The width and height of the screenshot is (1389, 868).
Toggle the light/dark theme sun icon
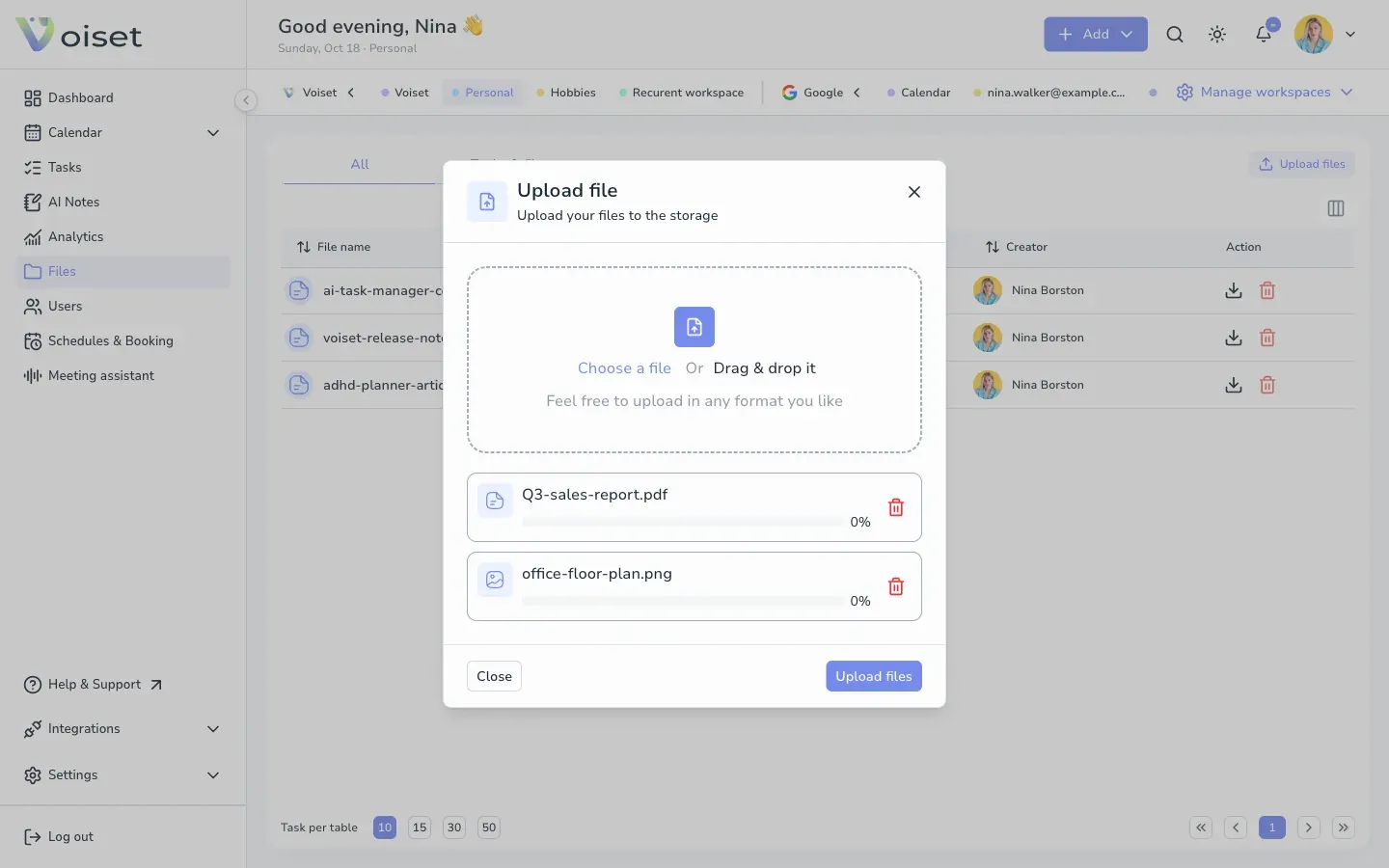pyautogui.click(x=1217, y=34)
